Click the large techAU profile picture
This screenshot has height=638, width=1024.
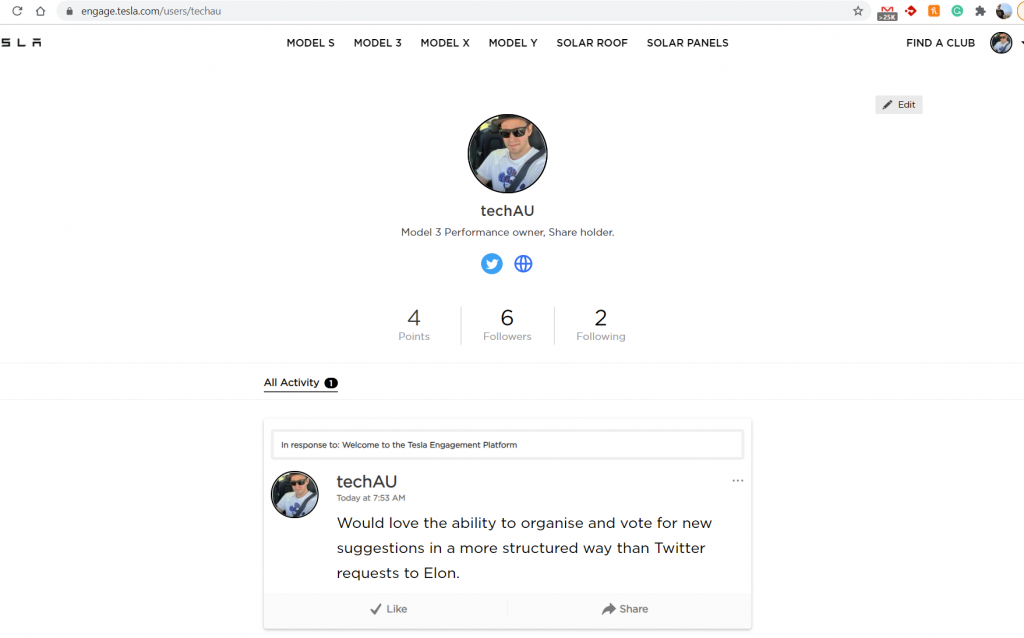[x=507, y=154]
